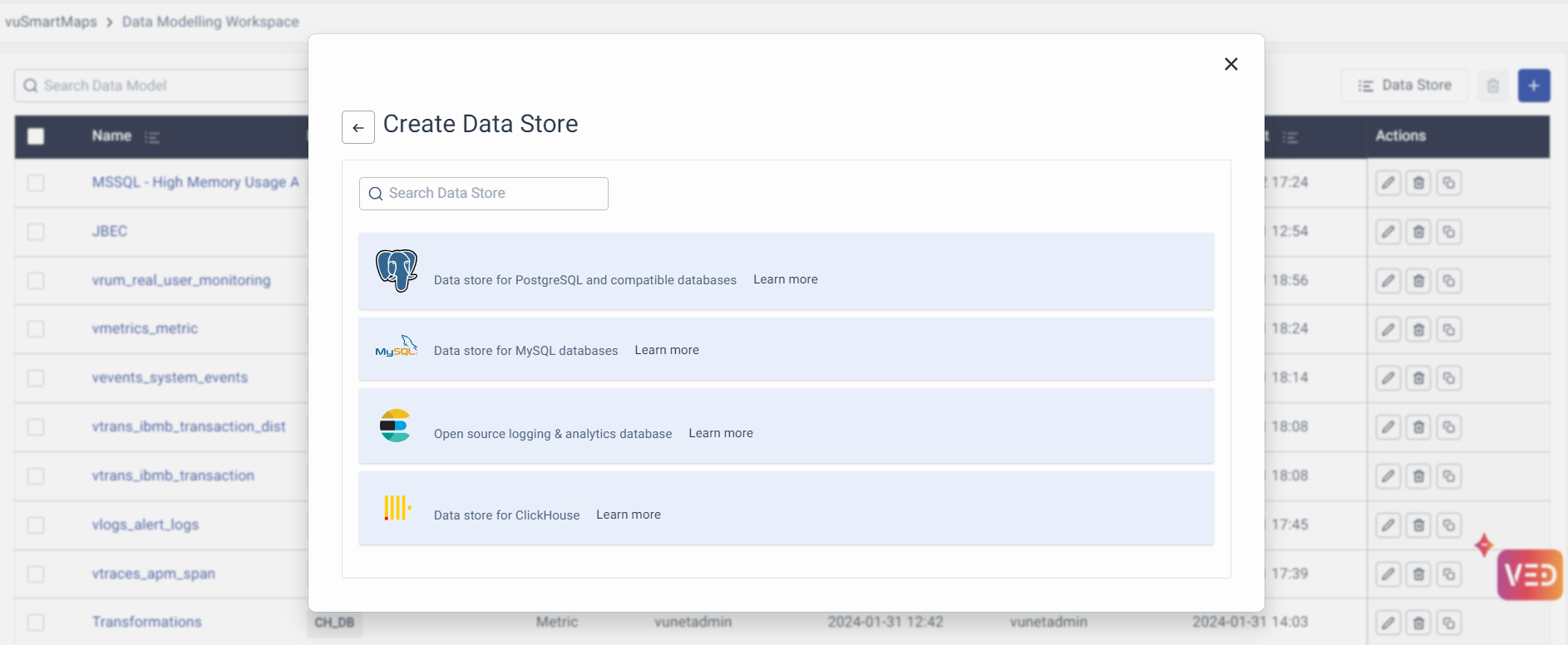Open the VED assistant widget
Viewport: 1568px width, 645px height.
pyautogui.click(x=1529, y=574)
